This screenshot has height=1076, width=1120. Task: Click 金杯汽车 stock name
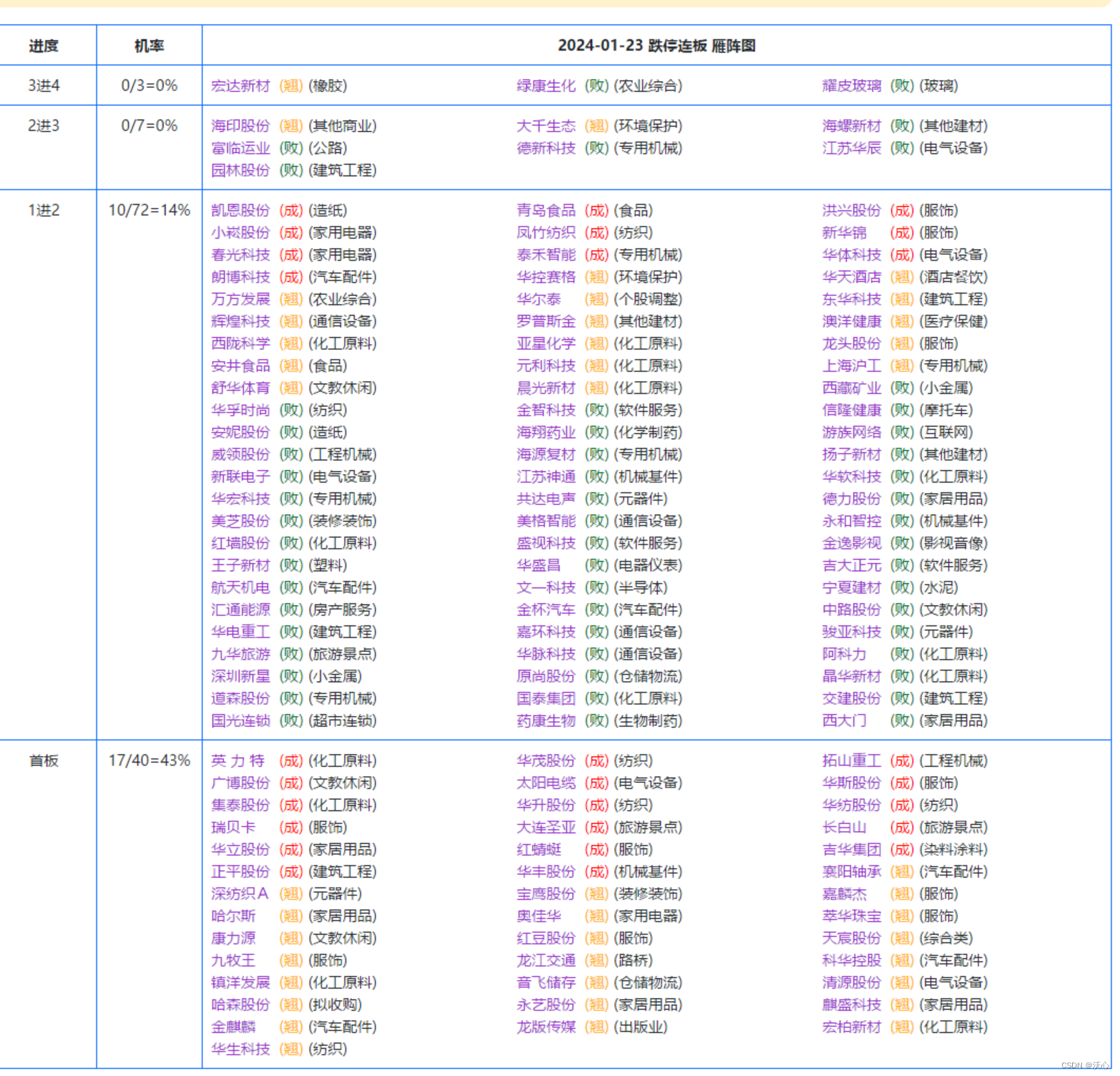(x=546, y=610)
